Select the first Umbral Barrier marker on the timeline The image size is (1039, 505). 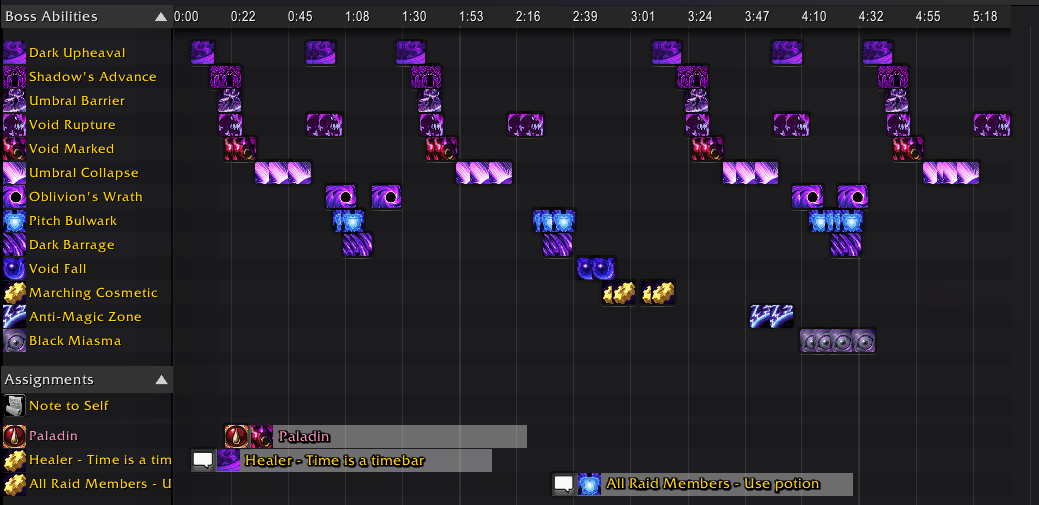tap(229, 101)
